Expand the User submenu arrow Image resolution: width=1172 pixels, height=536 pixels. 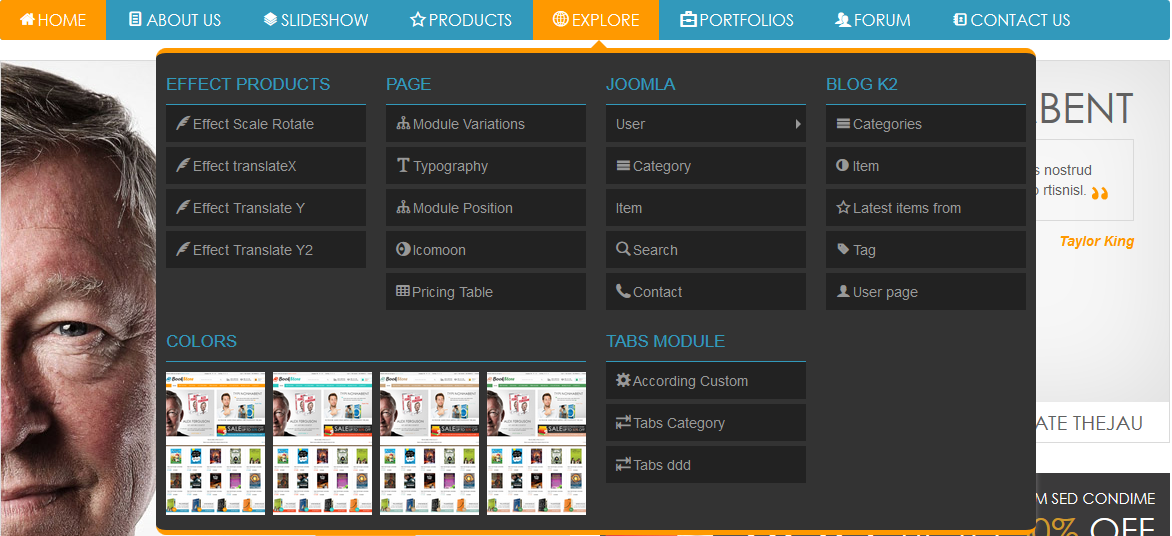click(x=798, y=124)
